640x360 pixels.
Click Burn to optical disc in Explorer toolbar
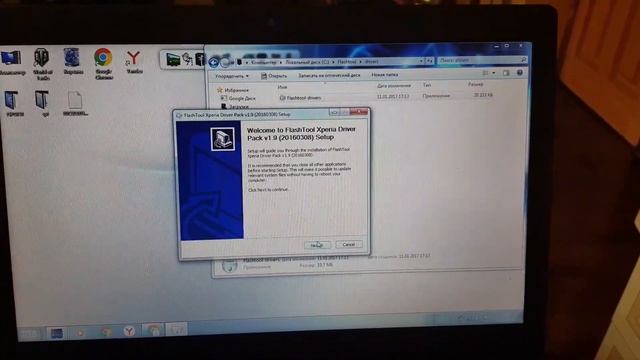[x=329, y=76]
